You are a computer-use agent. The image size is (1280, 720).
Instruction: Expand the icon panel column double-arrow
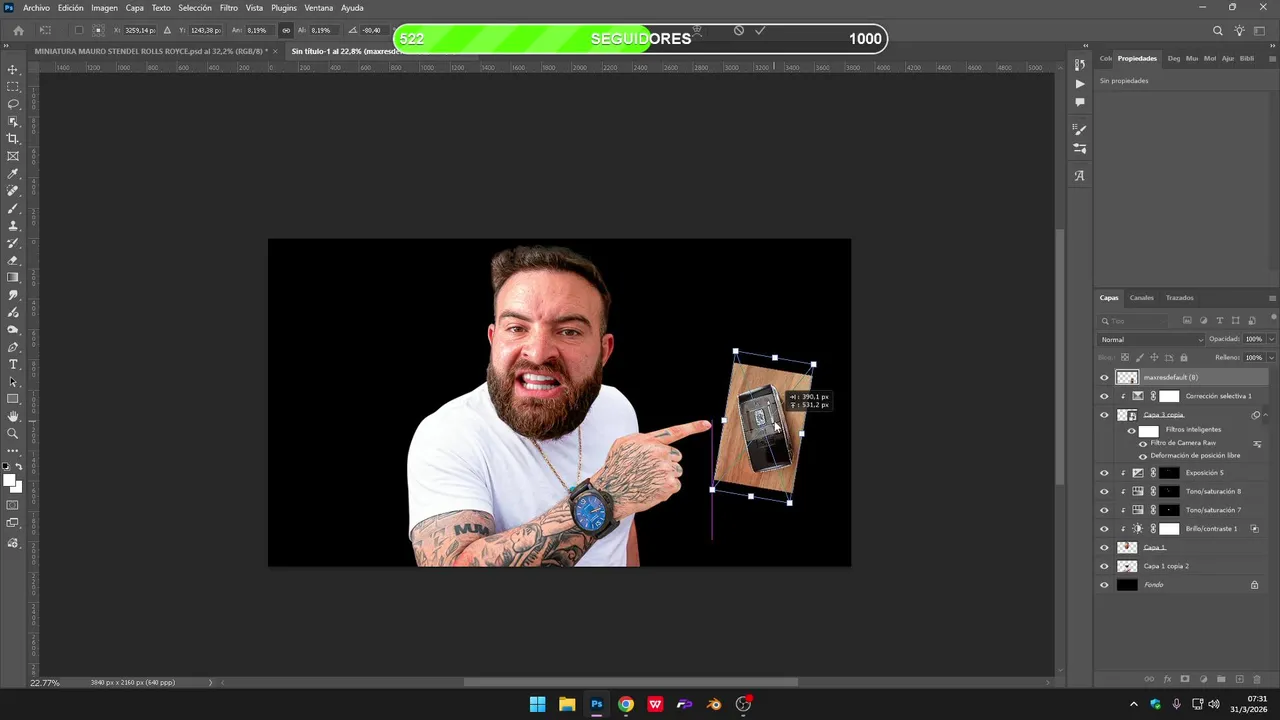pos(1086,45)
